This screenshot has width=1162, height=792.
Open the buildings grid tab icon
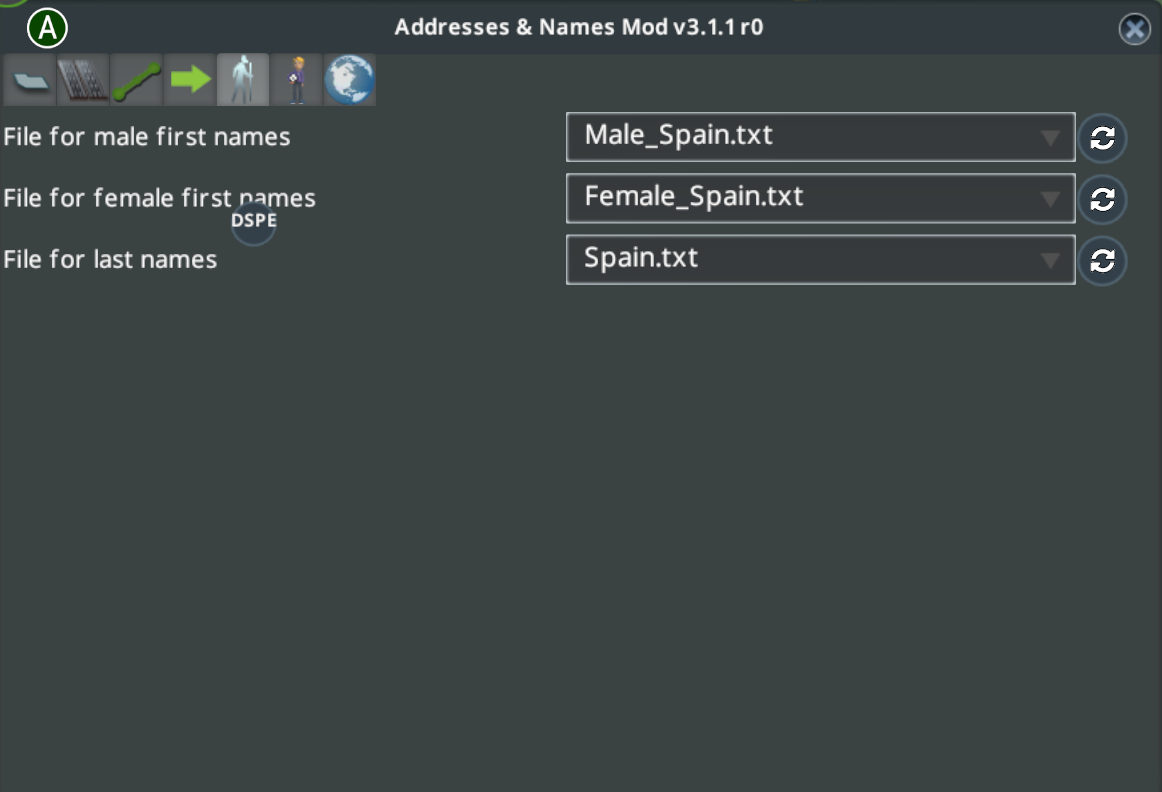tap(83, 79)
